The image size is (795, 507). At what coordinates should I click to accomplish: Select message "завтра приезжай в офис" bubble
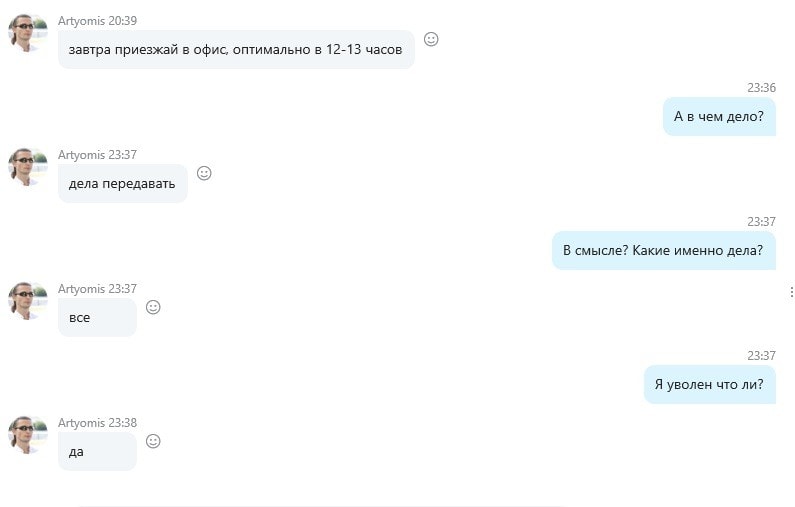(236, 50)
